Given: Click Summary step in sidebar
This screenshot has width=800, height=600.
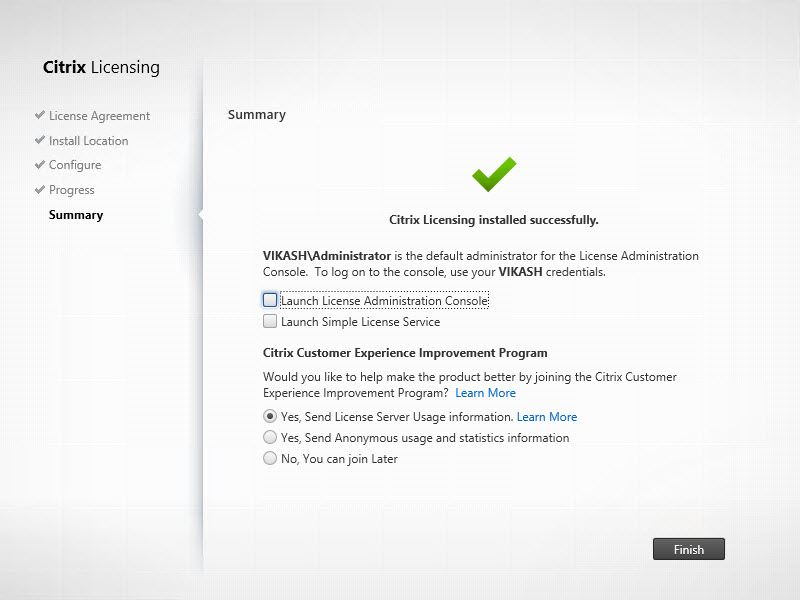Looking at the screenshot, I should point(76,215).
